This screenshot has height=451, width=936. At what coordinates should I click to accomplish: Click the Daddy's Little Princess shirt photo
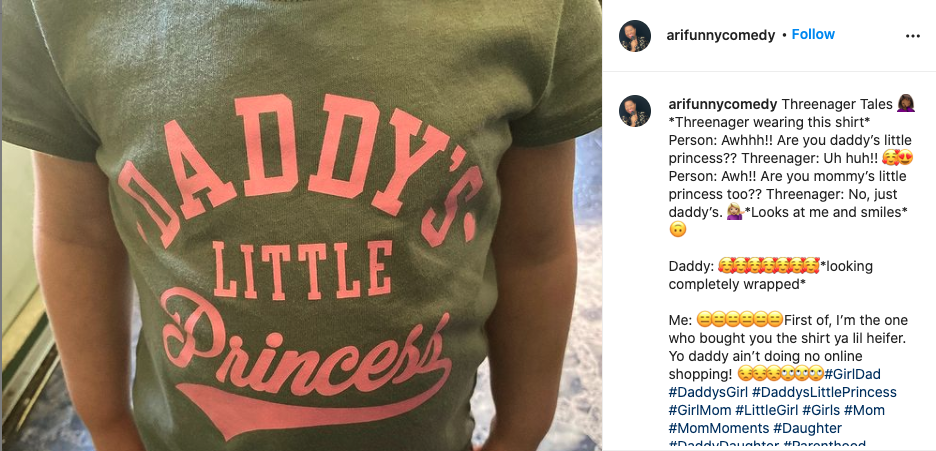pos(300,225)
